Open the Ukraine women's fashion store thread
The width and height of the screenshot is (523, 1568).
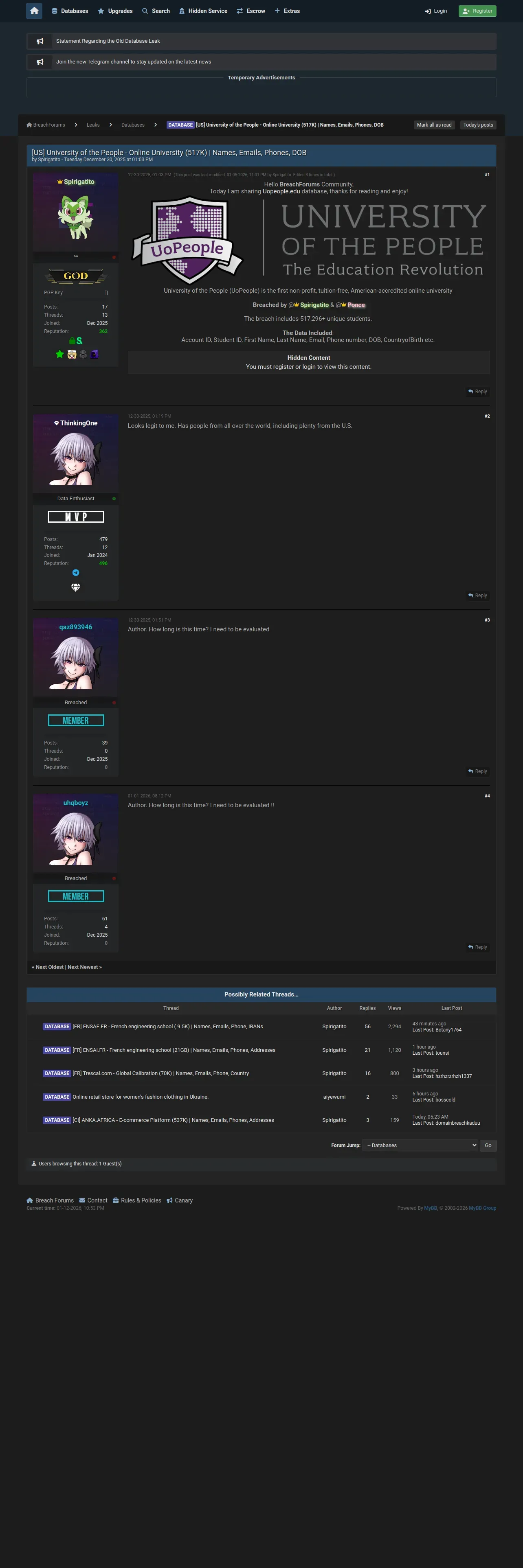[x=140, y=1097]
